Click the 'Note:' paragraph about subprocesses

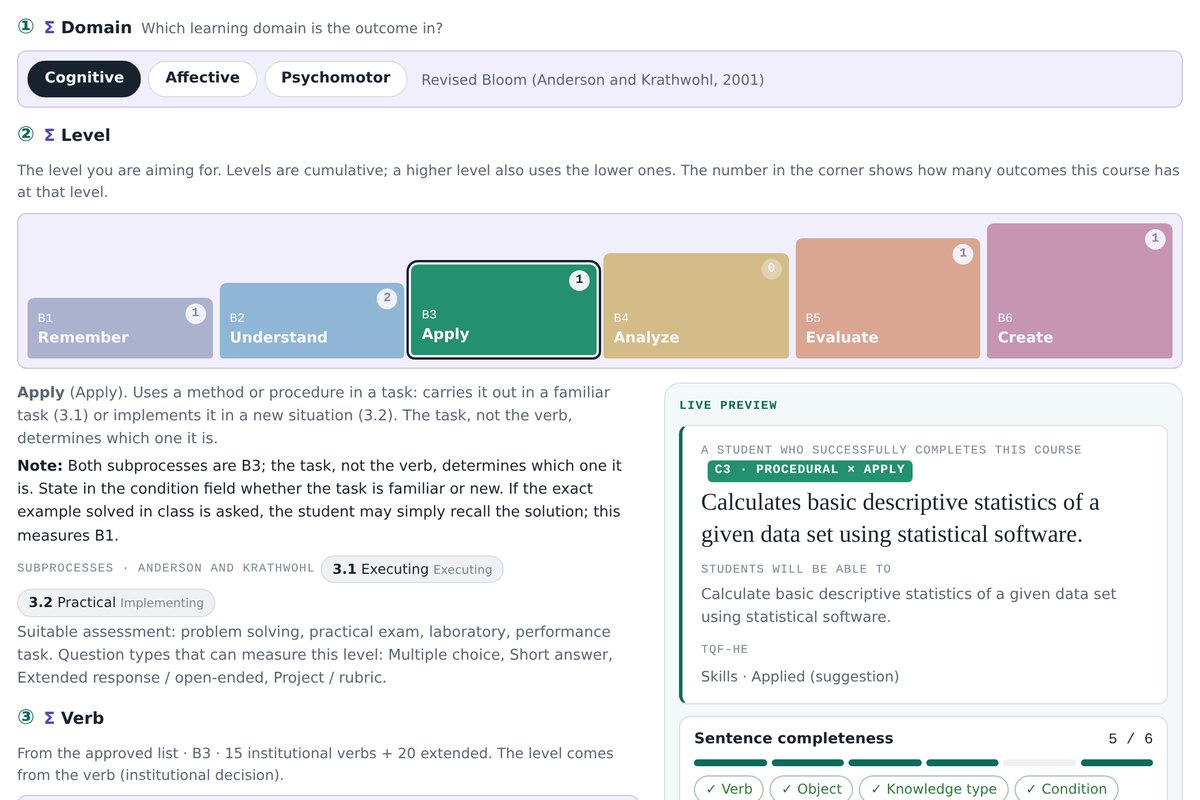319,500
